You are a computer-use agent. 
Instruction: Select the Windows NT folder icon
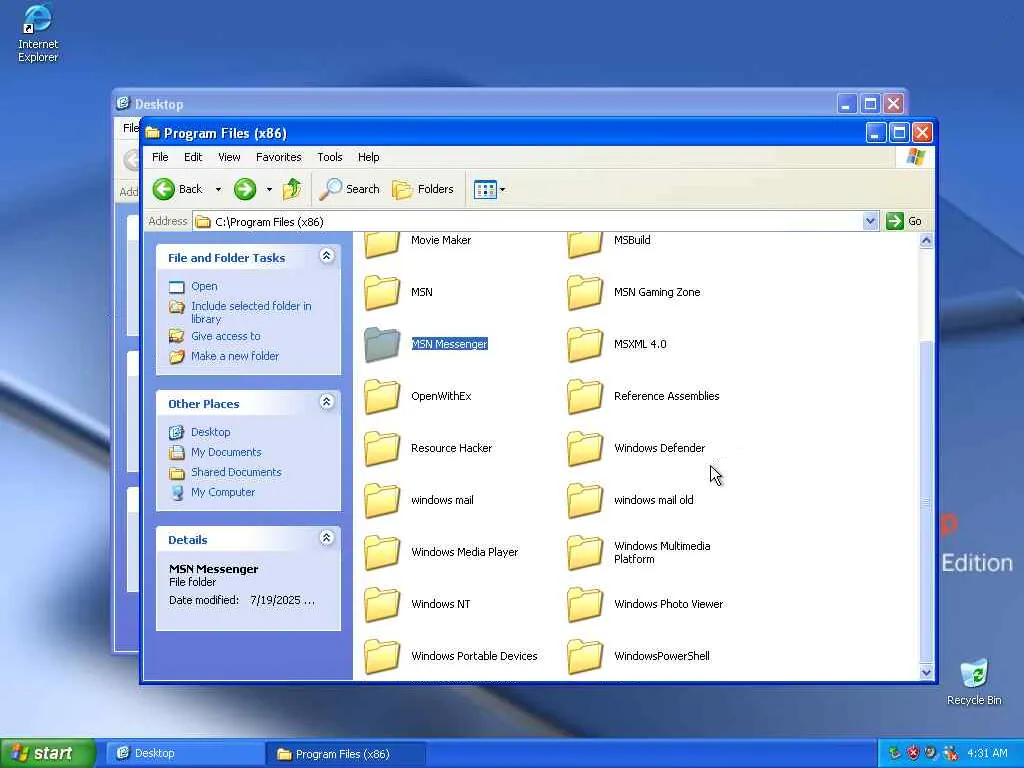click(x=382, y=604)
